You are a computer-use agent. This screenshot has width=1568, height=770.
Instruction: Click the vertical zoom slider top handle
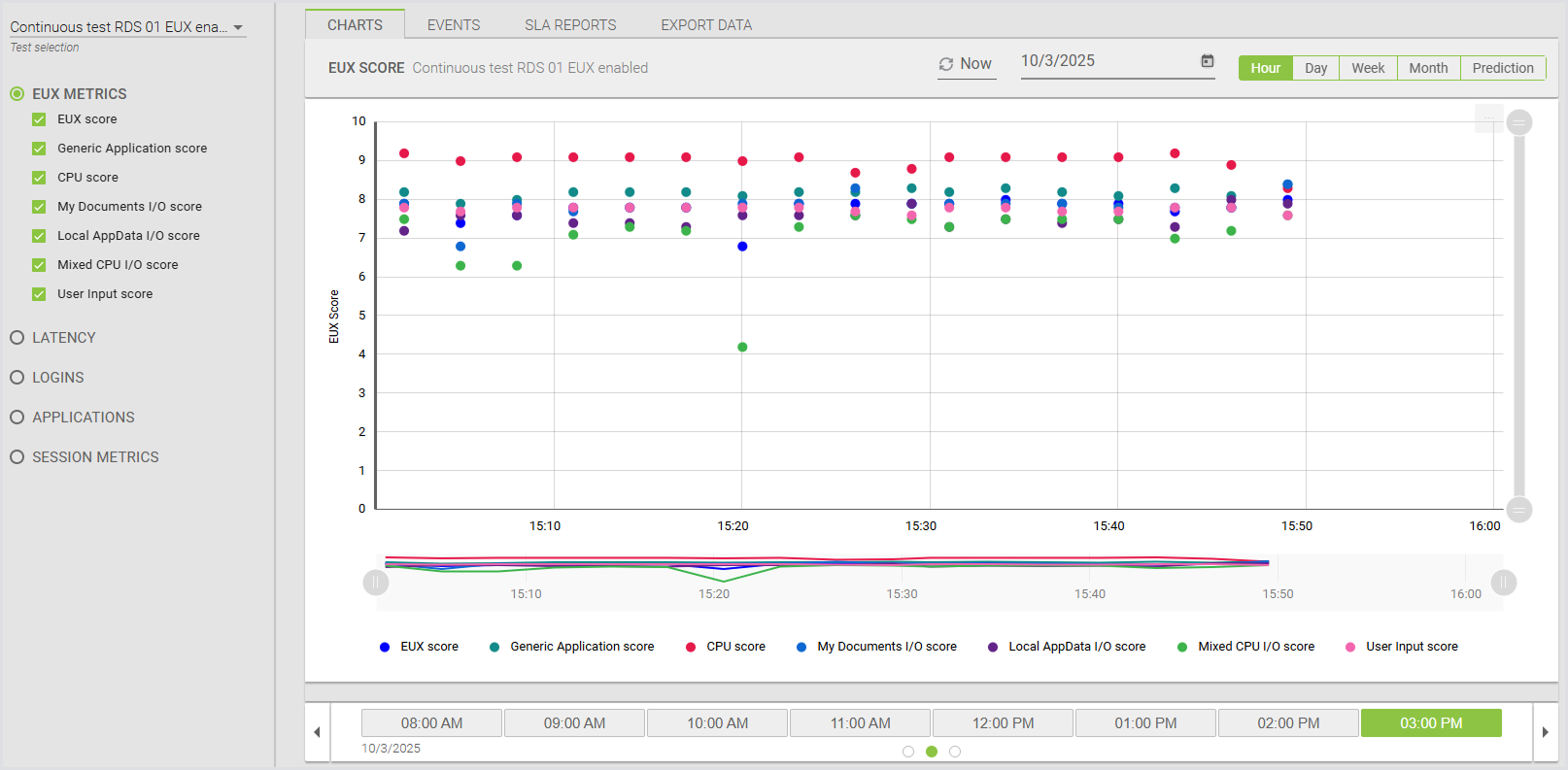(x=1519, y=122)
